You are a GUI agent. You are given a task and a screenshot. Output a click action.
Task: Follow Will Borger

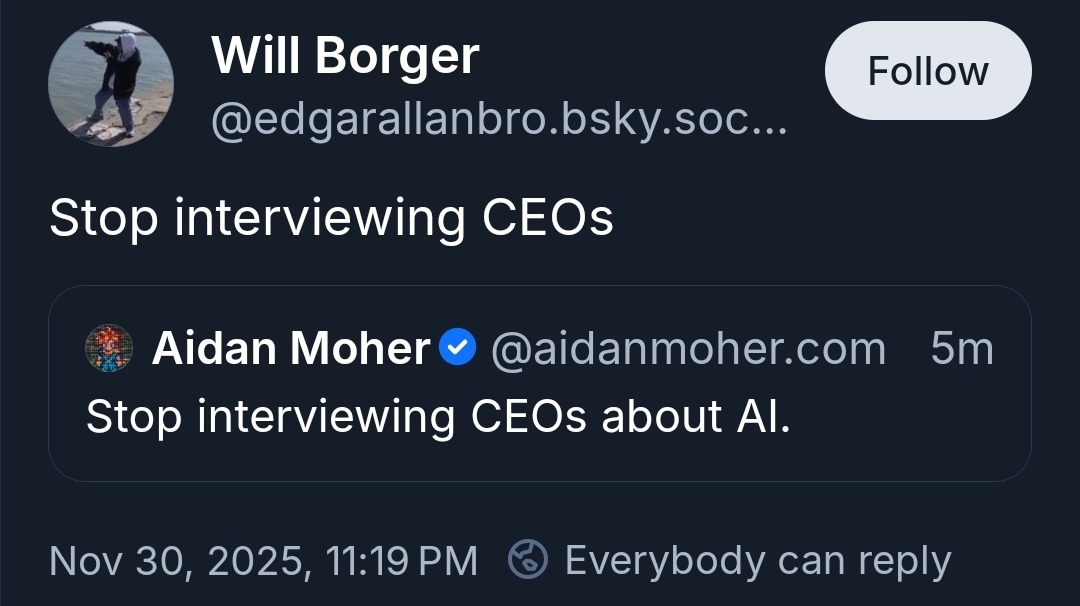[x=927, y=71]
